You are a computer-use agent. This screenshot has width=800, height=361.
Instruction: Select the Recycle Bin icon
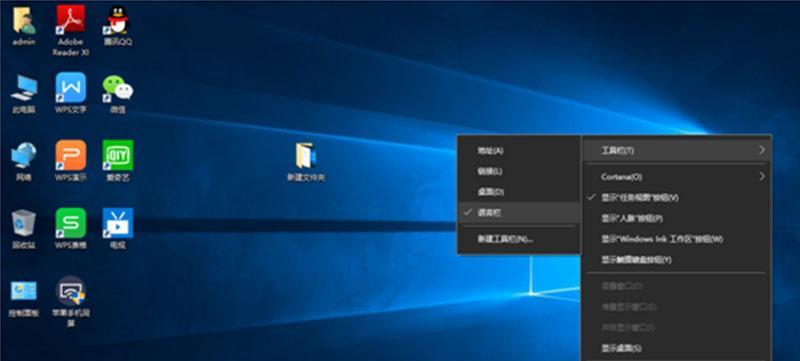pos(23,223)
